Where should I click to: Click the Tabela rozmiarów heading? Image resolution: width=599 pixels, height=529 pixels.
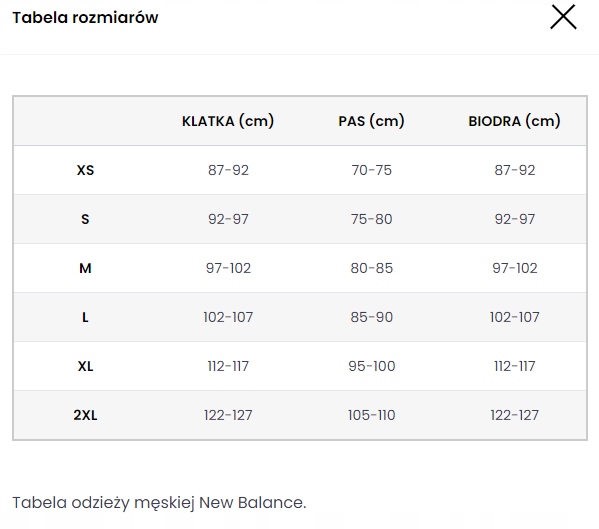pyautogui.click(x=85, y=18)
